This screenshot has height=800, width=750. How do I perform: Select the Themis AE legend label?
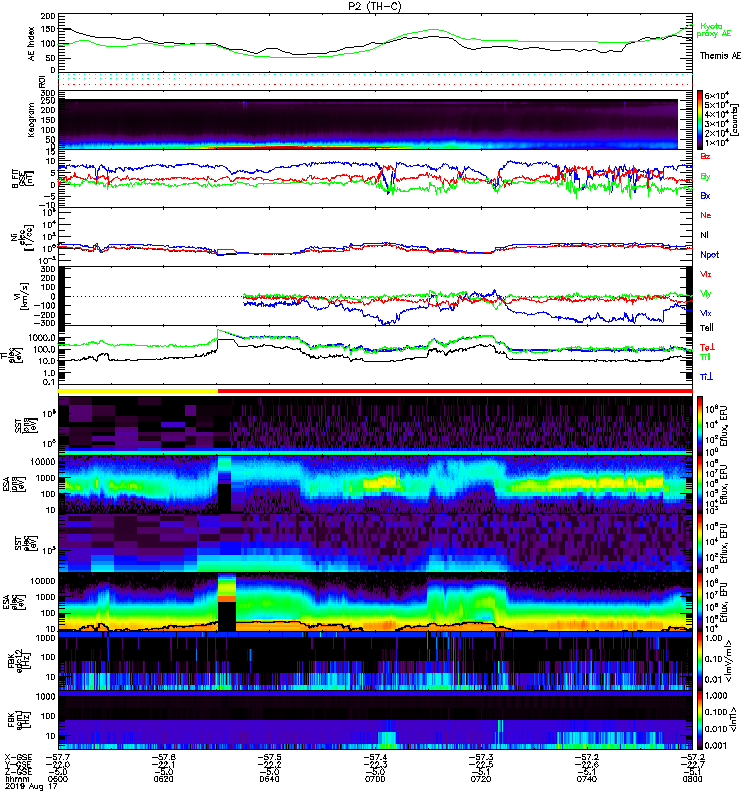(x=720, y=56)
